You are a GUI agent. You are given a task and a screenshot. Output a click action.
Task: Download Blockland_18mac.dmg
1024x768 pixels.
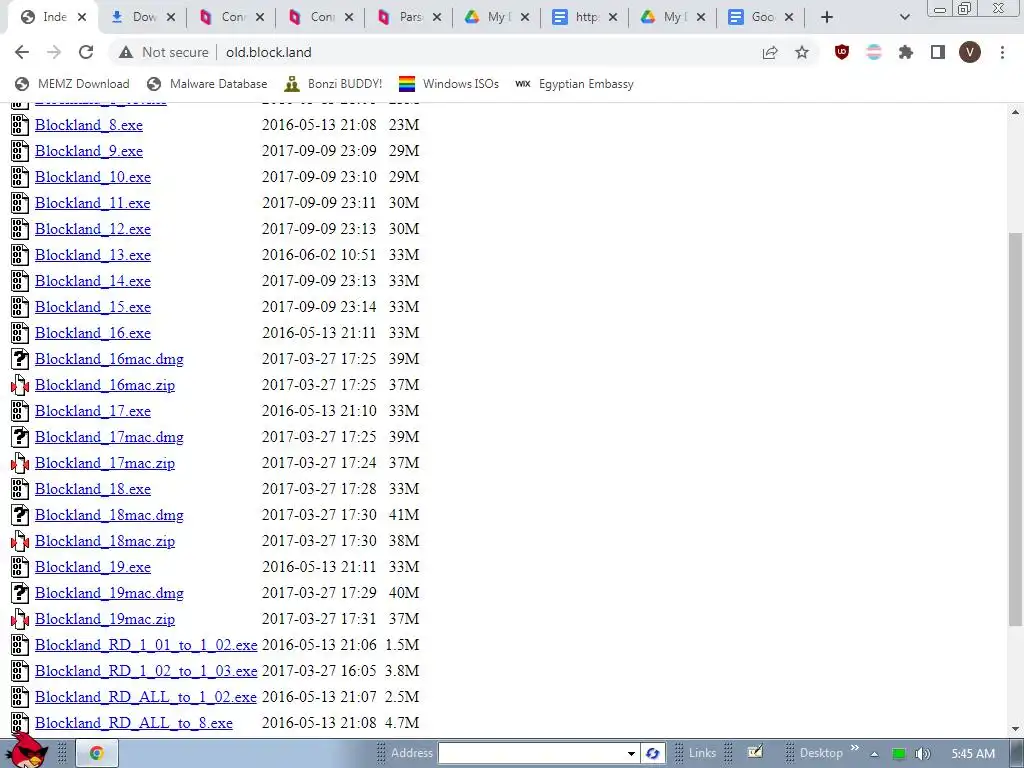tap(109, 515)
